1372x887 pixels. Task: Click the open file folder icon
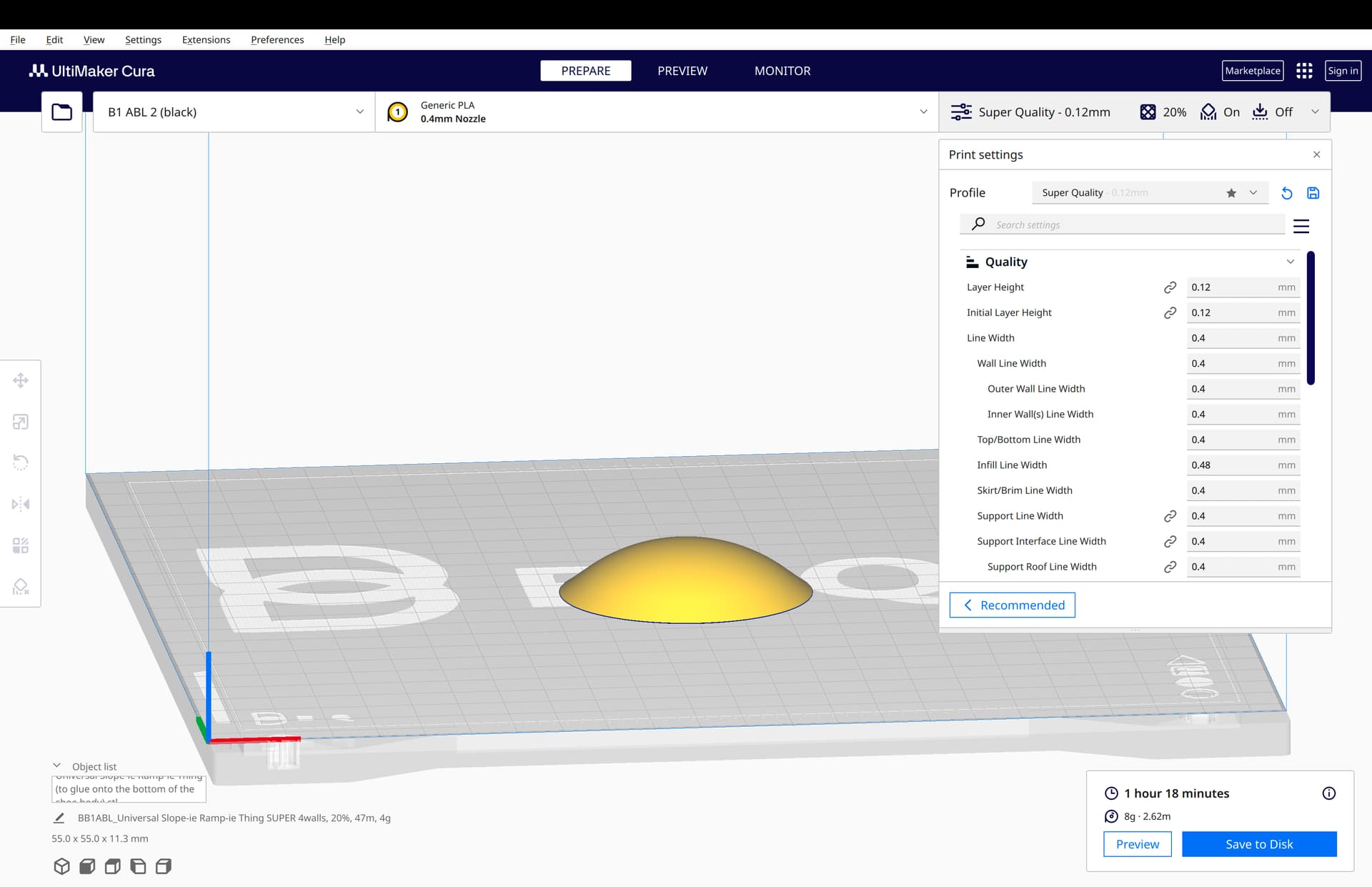point(61,112)
